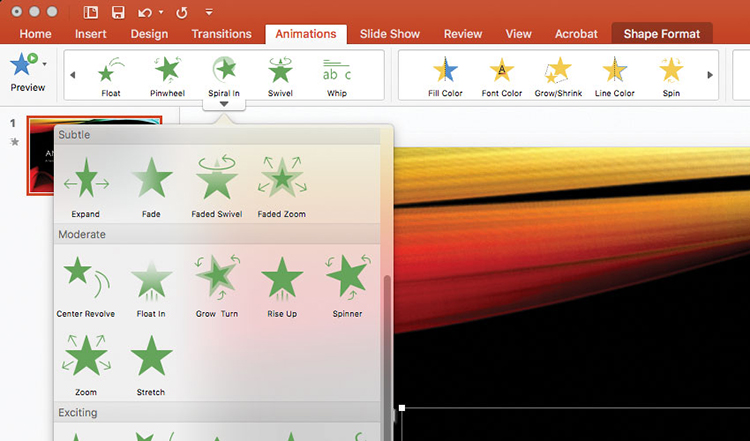Choose the Spinner moderate animation
The width and height of the screenshot is (750, 441).
[x=347, y=287]
